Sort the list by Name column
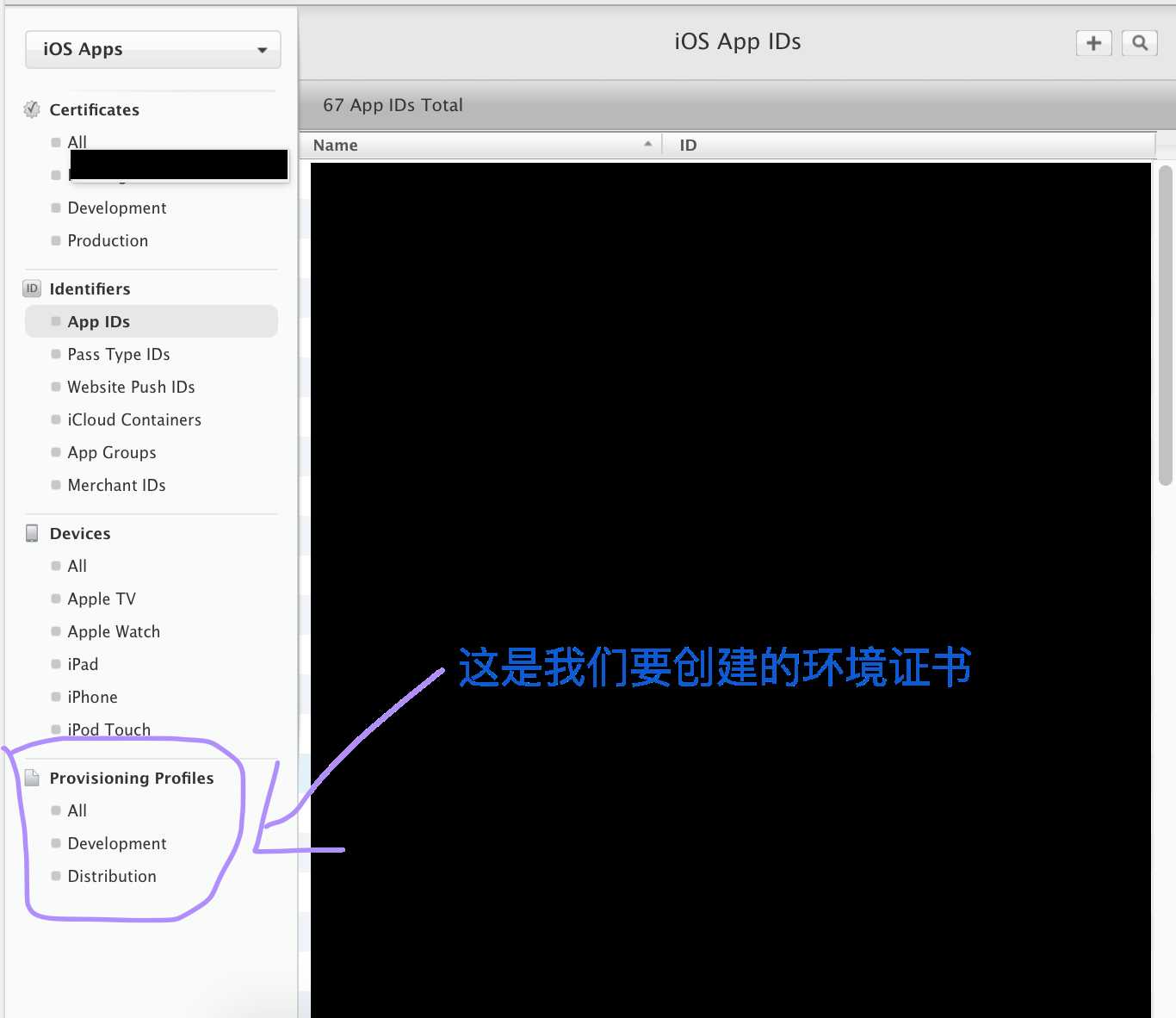Viewport: 1176px width, 1018px height. click(480, 145)
